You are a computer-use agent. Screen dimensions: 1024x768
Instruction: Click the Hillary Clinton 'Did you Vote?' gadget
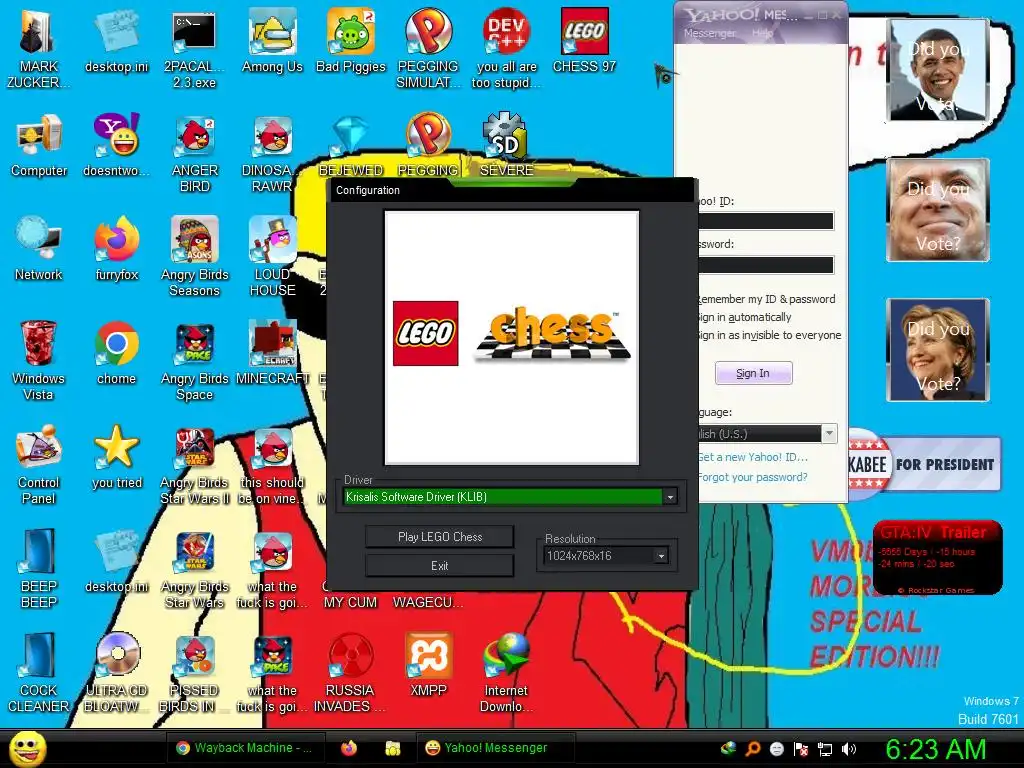tap(938, 349)
